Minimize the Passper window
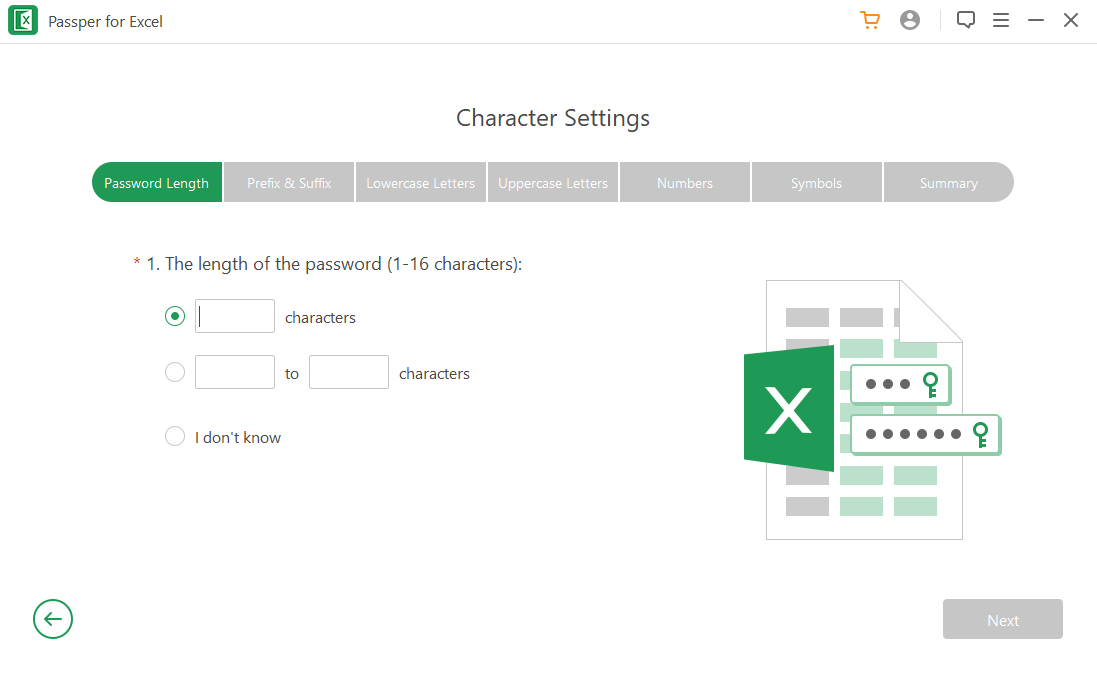 coord(1036,20)
